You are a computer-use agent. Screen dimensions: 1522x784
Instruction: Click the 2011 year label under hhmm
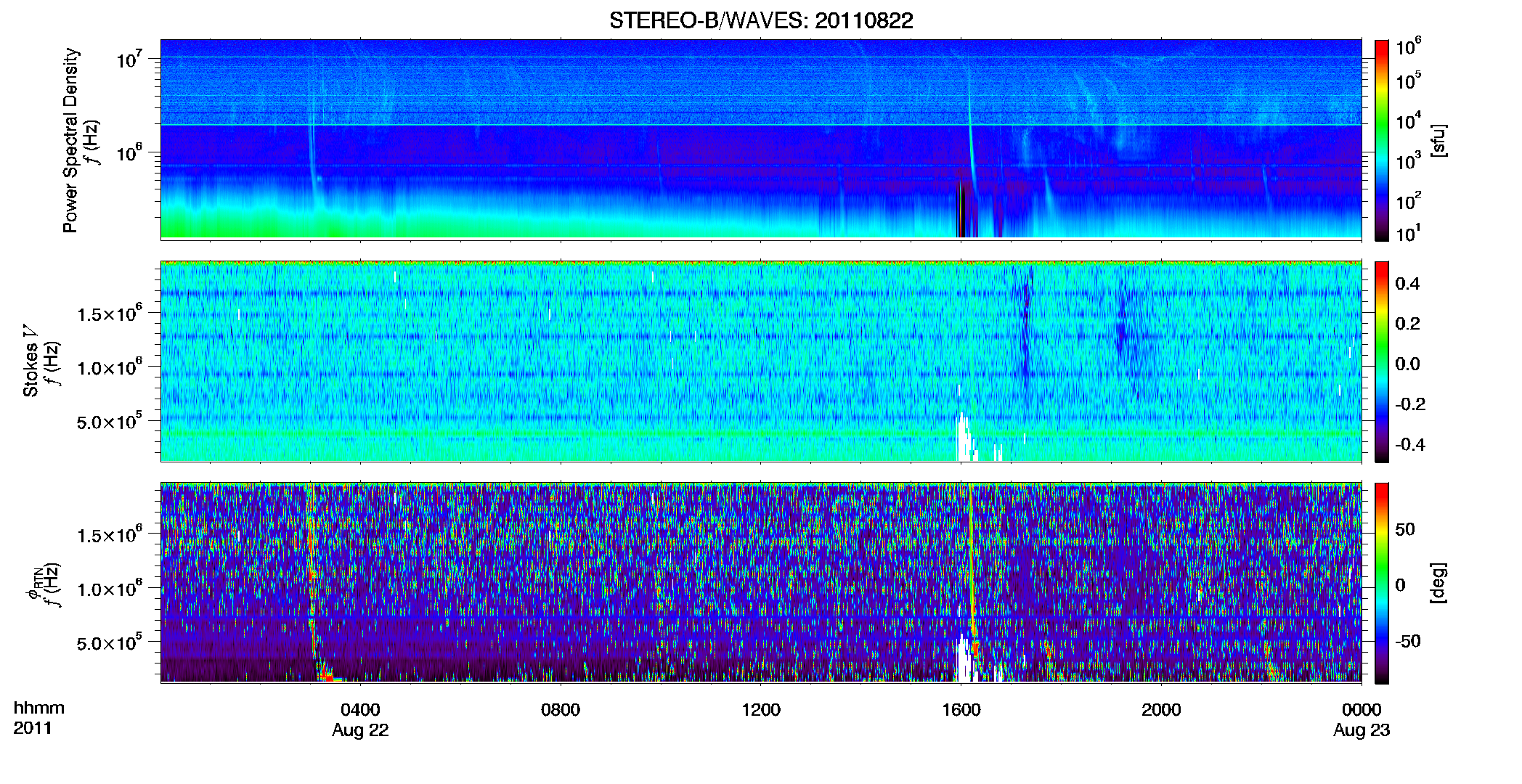coord(32,728)
